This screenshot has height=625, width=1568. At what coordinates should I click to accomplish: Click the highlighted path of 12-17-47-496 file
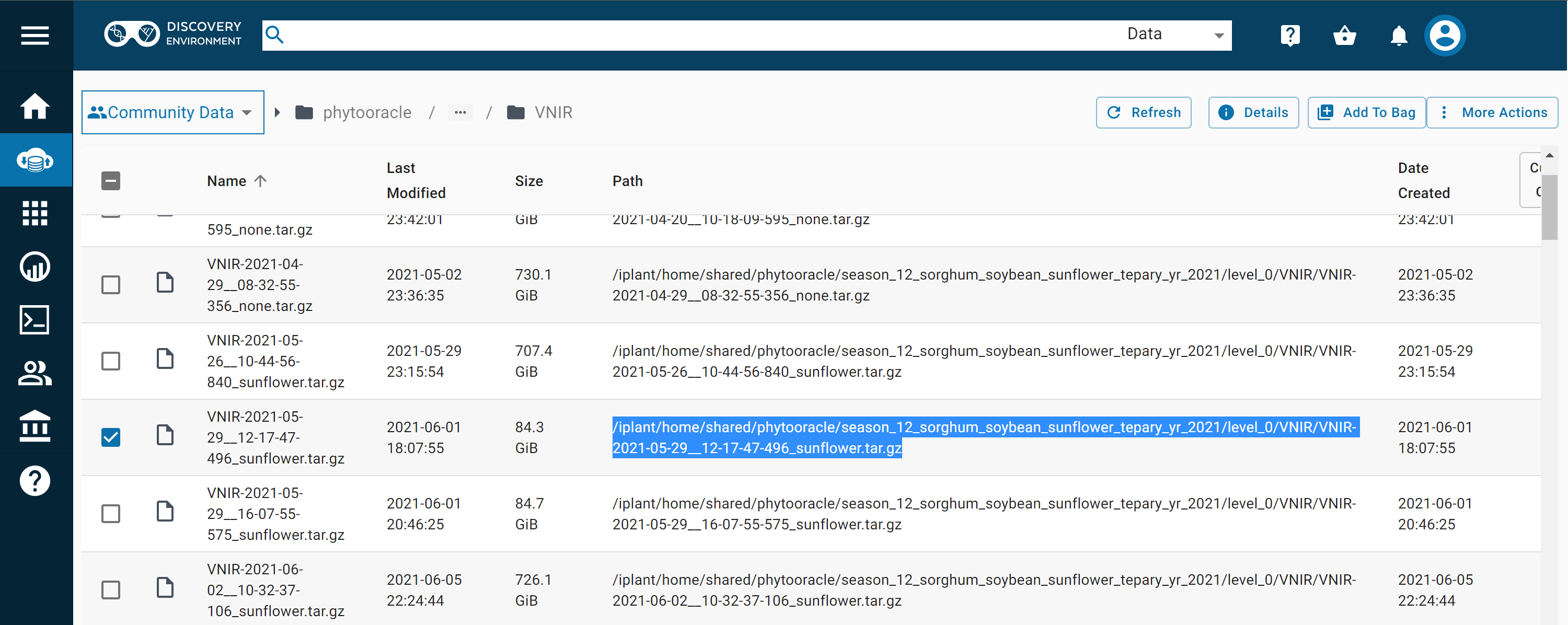[985, 437]
